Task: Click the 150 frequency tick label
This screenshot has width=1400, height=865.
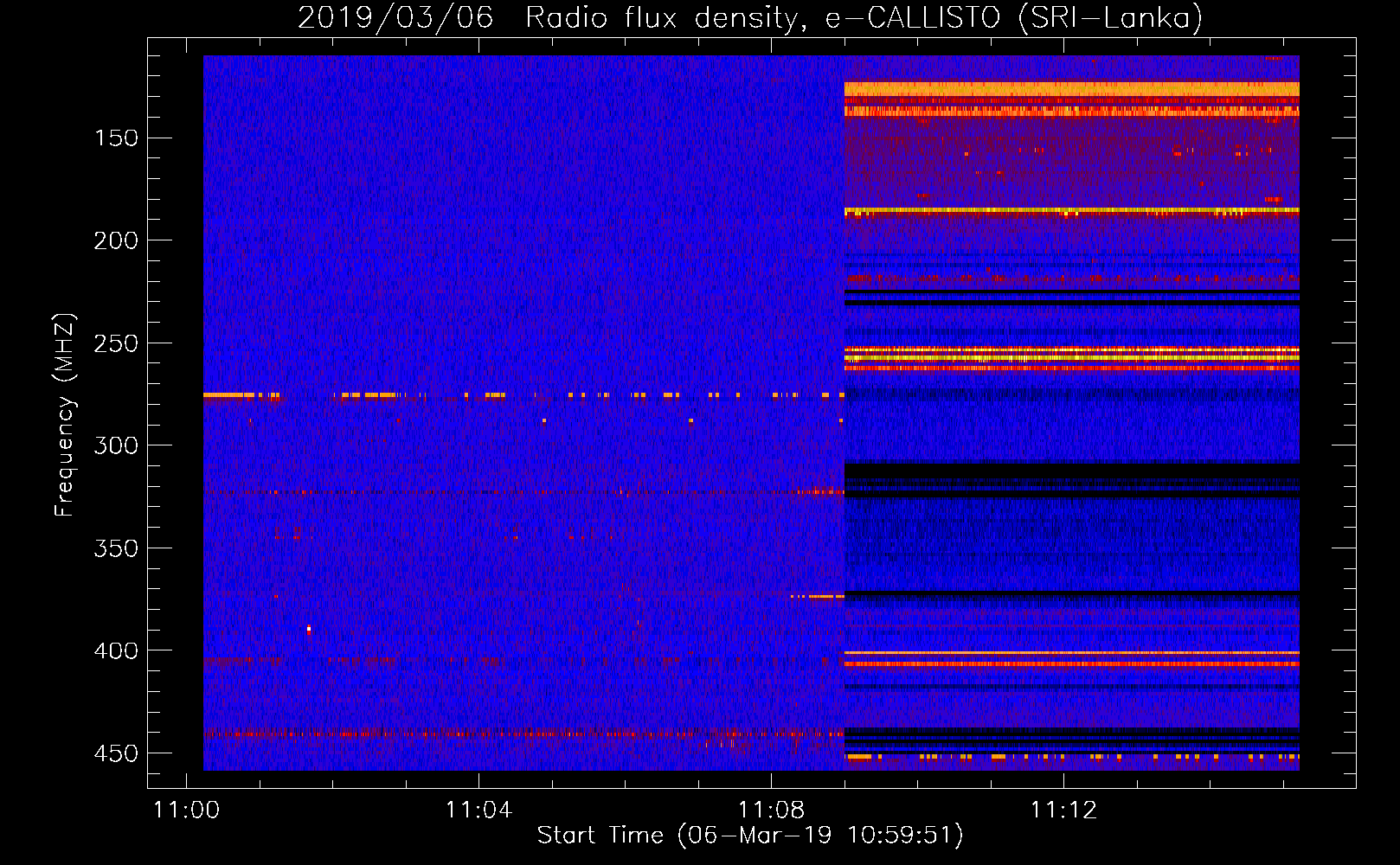Action: 116,138
